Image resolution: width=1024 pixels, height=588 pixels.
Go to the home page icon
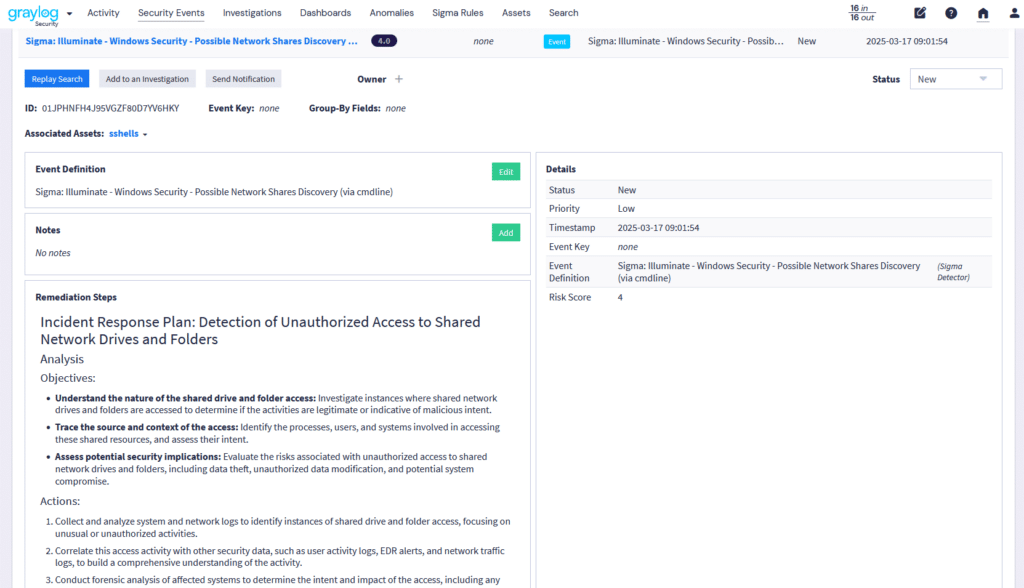(983, 13)
